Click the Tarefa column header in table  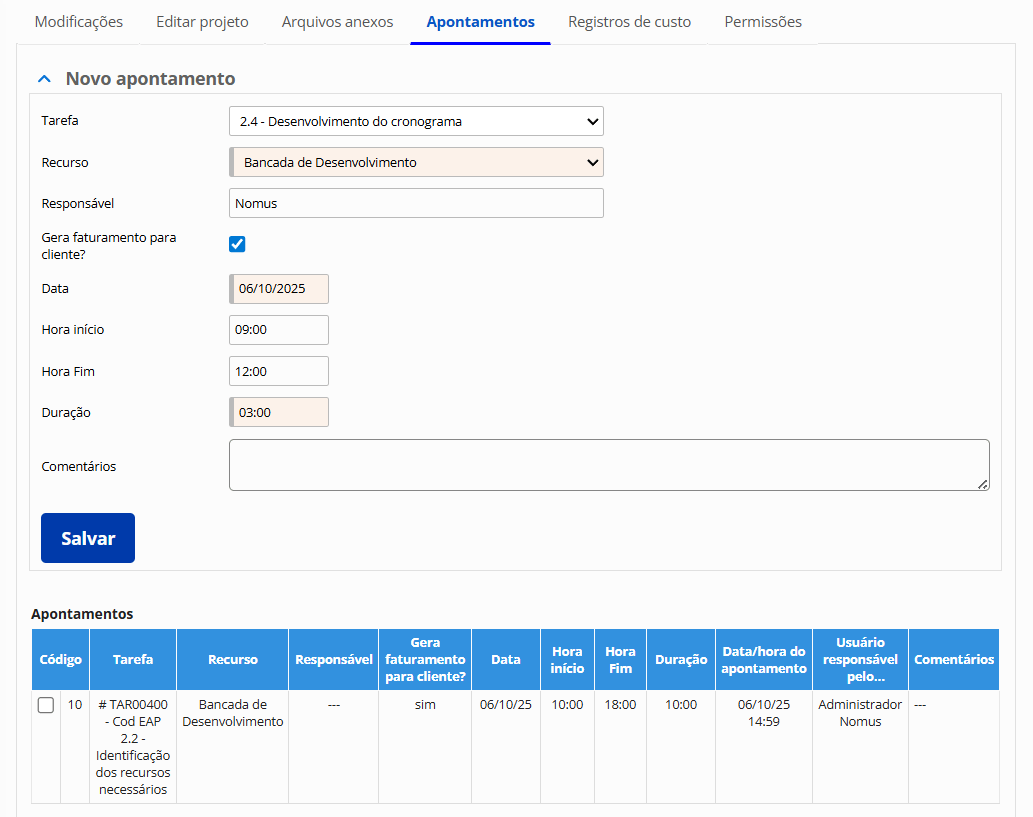point(133,659)
